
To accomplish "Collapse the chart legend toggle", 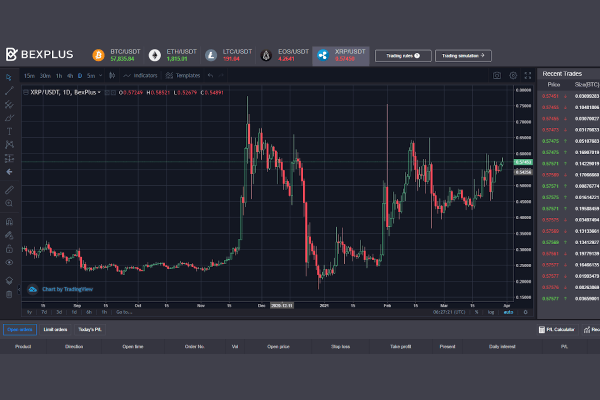I will 26,92.
